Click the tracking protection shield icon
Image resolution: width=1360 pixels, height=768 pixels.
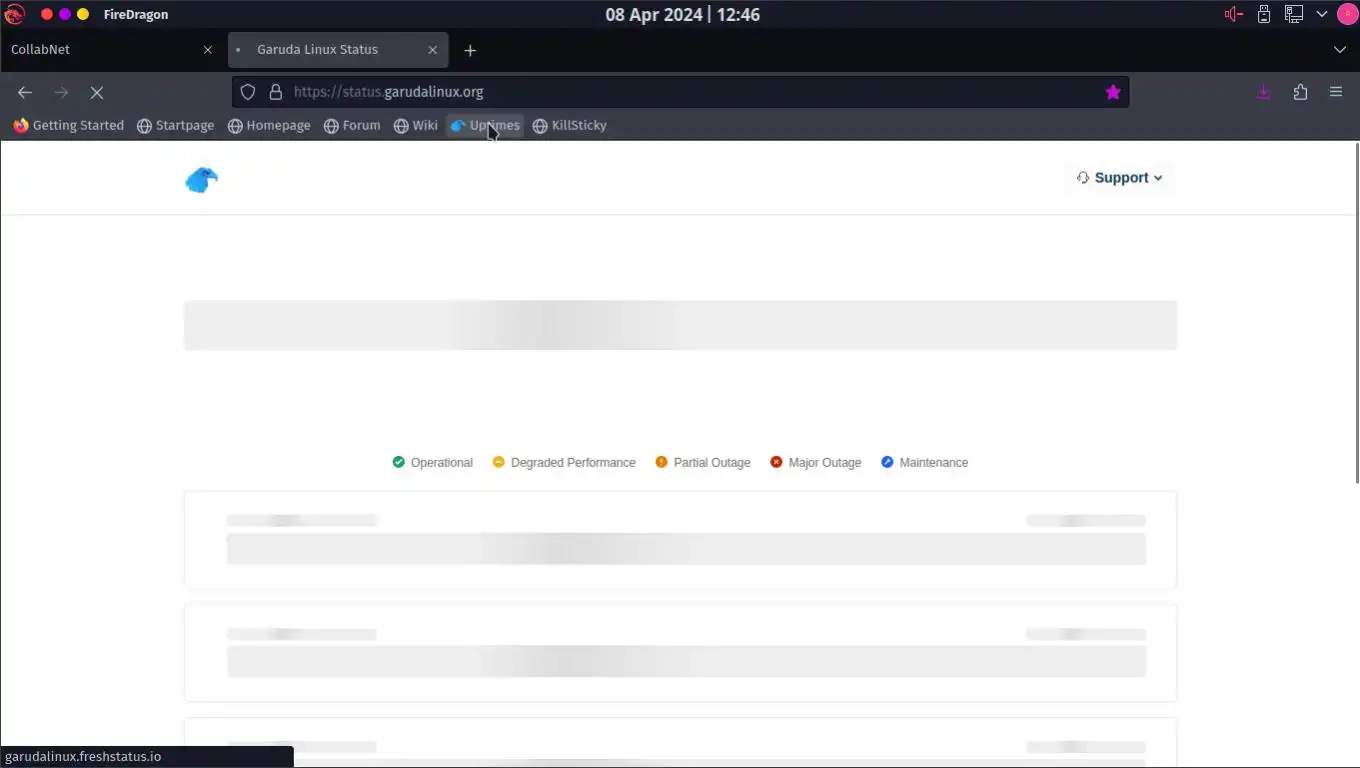[248, 92]
